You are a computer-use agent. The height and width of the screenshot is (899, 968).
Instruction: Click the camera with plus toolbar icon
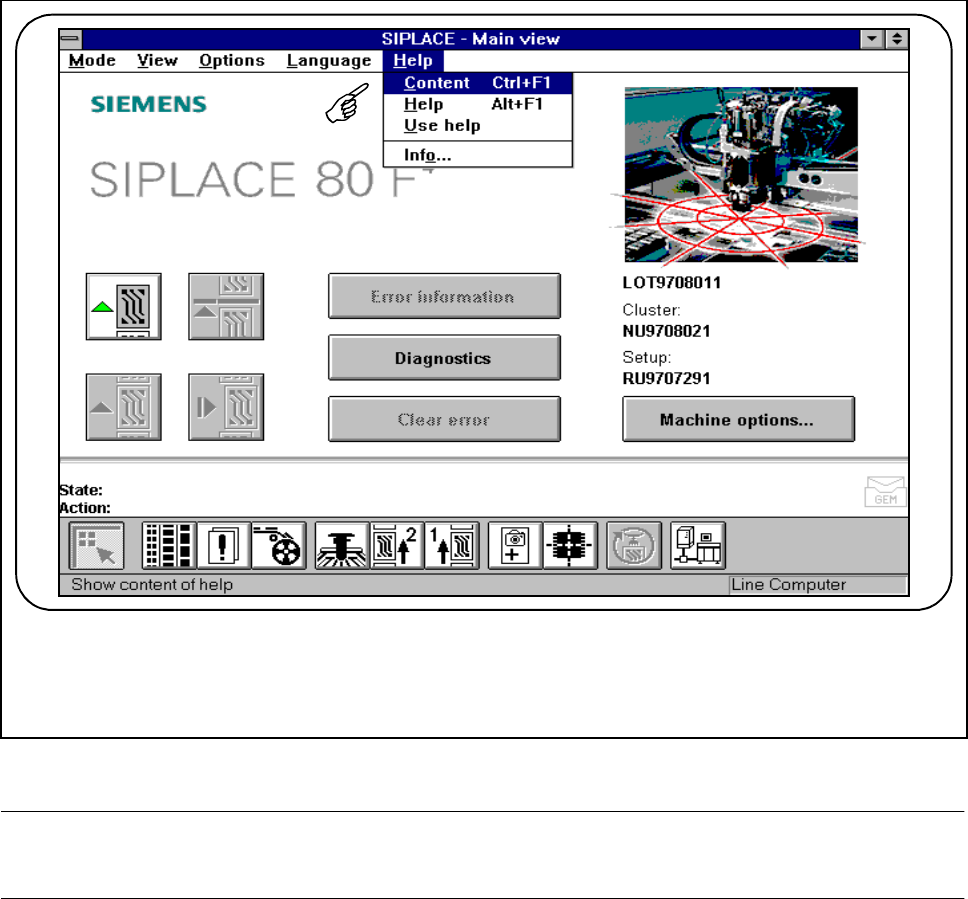(515, 546)
